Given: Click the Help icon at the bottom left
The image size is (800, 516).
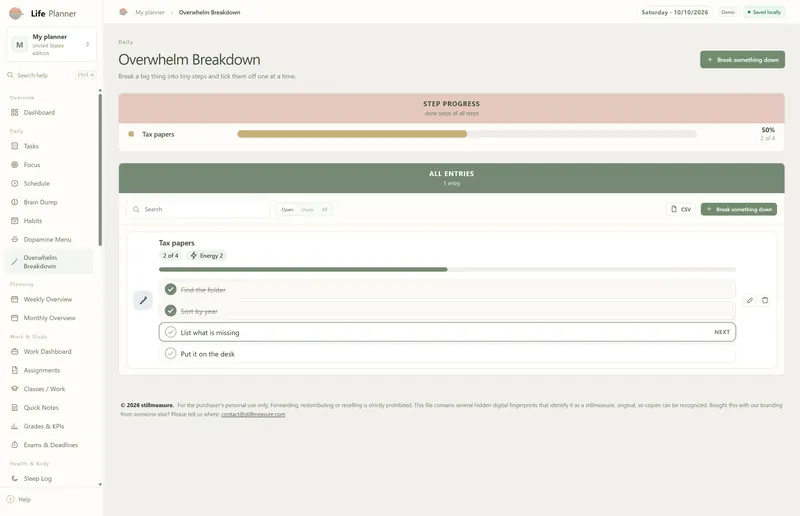Looking at the screenshot, I should [10, 500].
